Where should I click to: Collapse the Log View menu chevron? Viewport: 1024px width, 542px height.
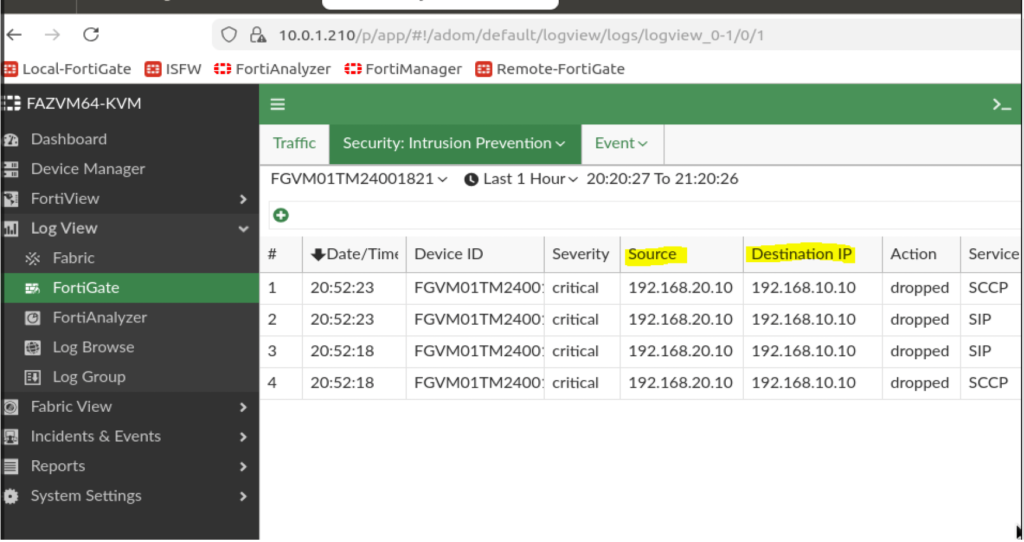tap(244, 229)
